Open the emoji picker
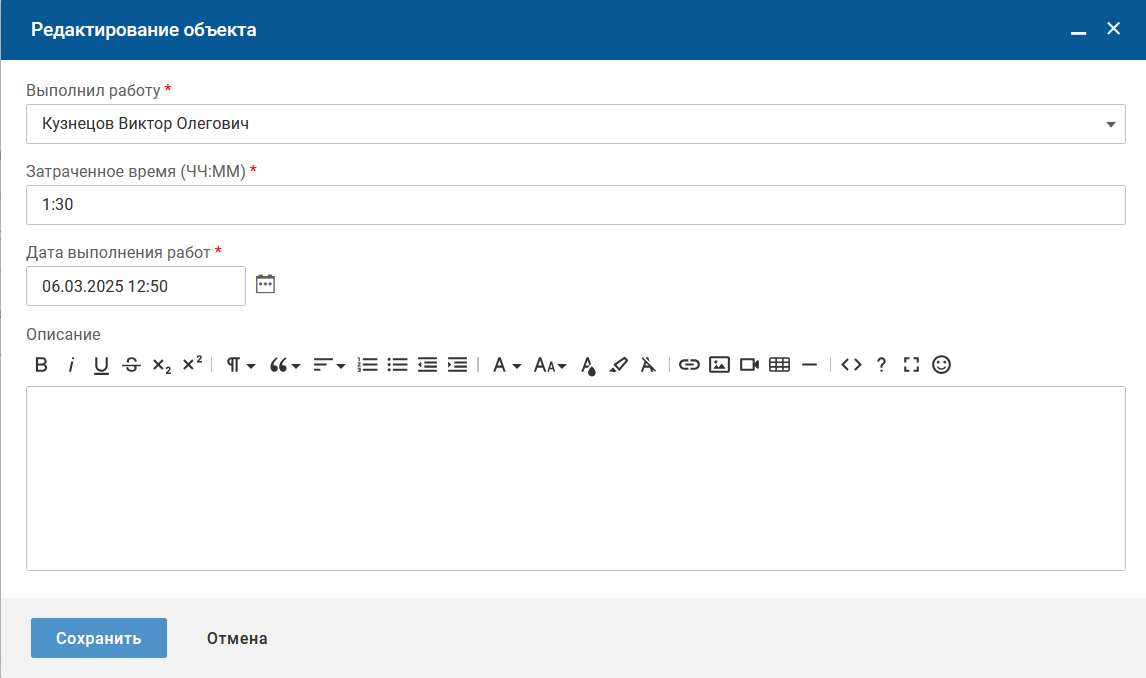The width and height of the screenshot is (1146, 678). [x=941, y=365]
